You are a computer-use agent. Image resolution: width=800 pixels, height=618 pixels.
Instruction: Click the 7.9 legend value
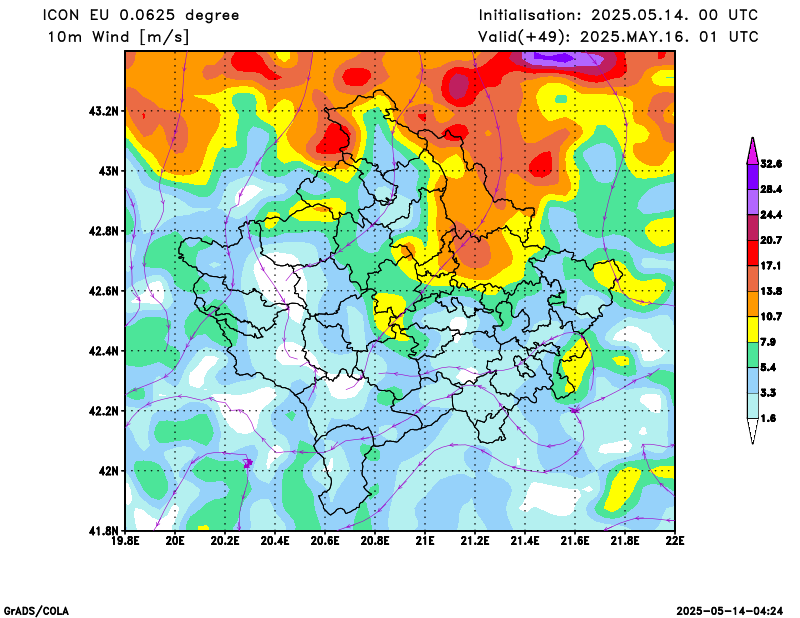click(x=768, y=342)
